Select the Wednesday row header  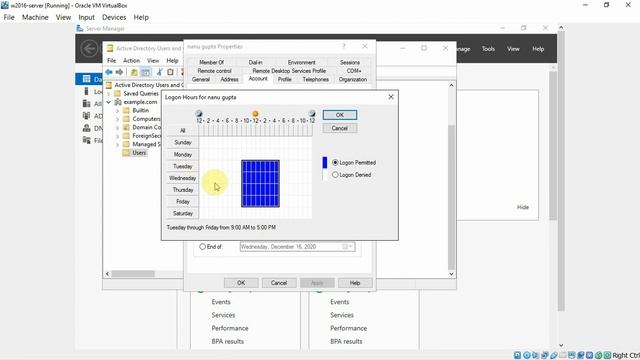[x=182, y=178]
